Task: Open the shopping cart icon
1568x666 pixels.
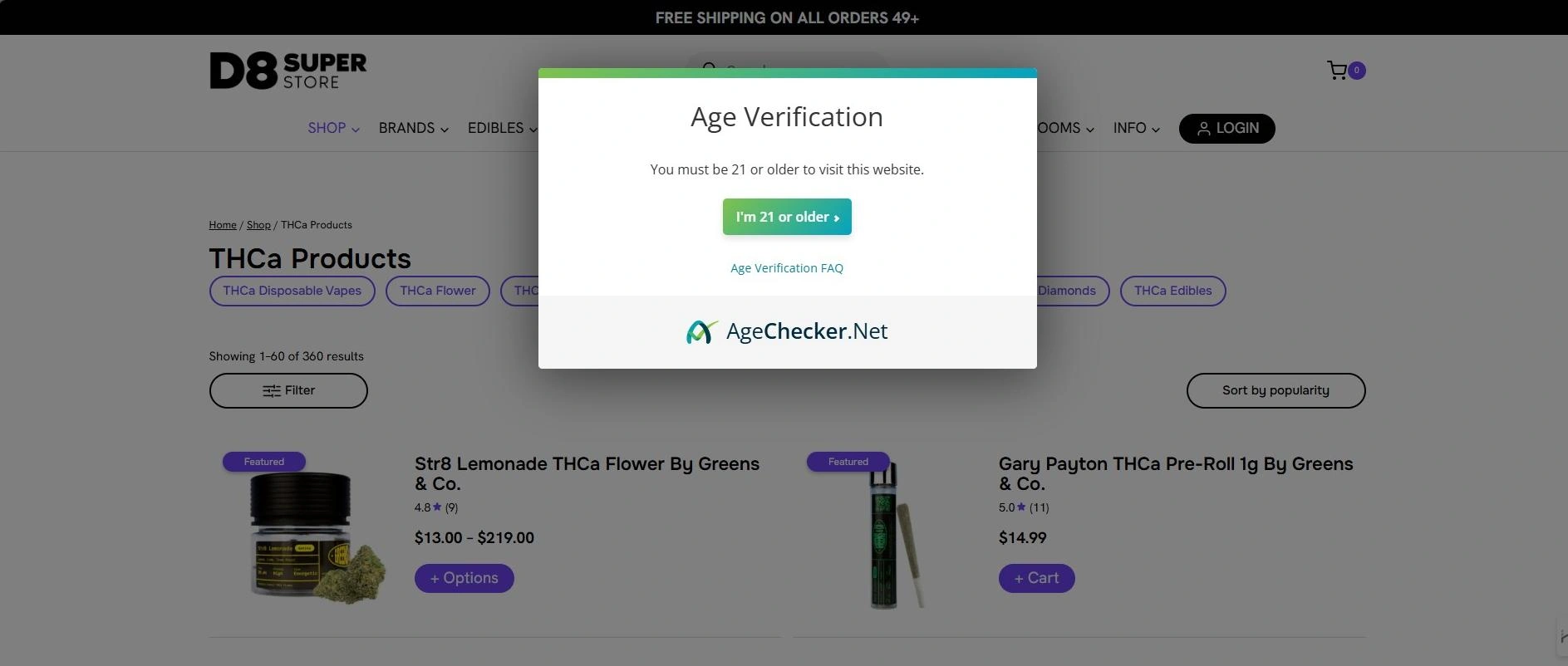Action: 1337,71
